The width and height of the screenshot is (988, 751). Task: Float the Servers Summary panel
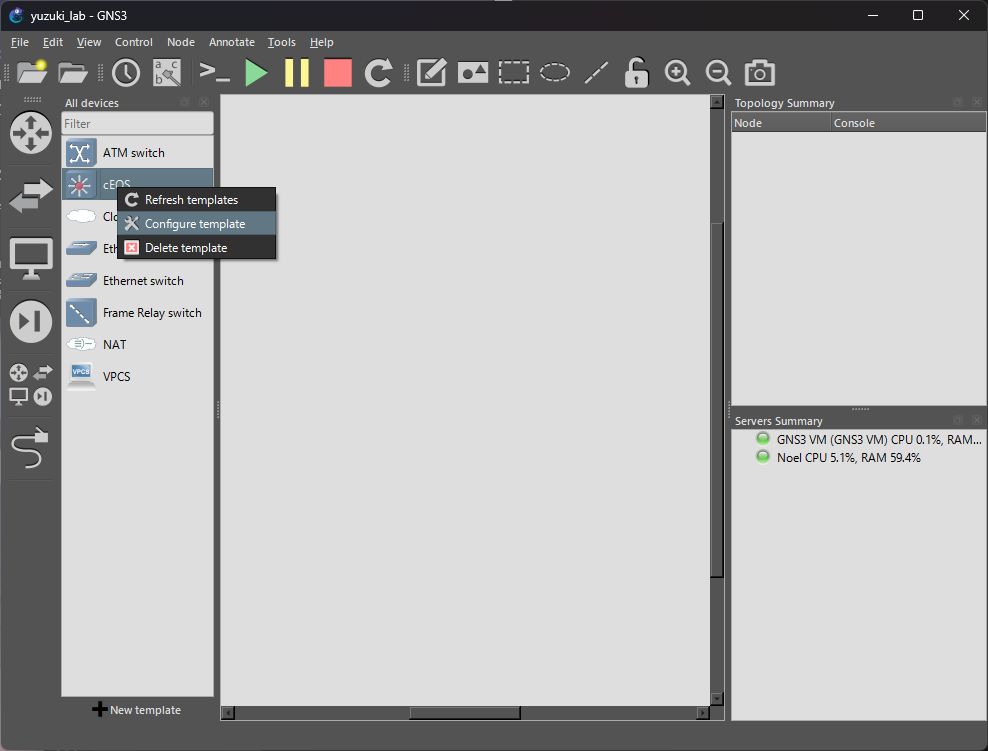tap(958, 420)
